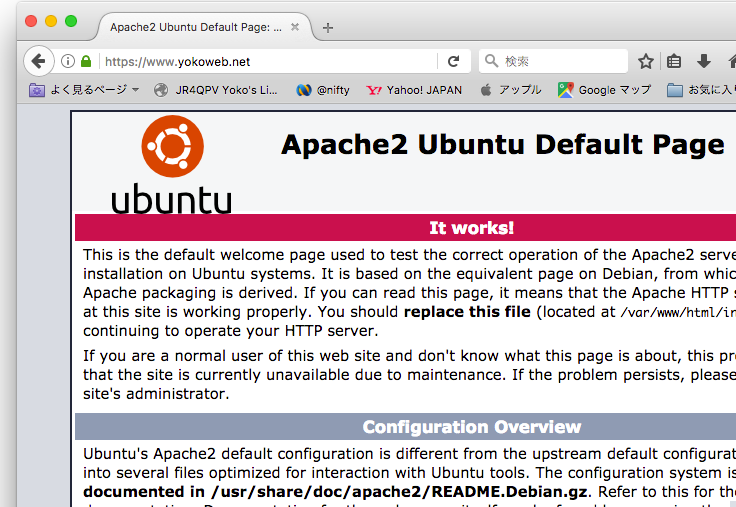Close the Apache2 Ubuntu Default Page tab

pyautogui.click(x=295, y=27)
